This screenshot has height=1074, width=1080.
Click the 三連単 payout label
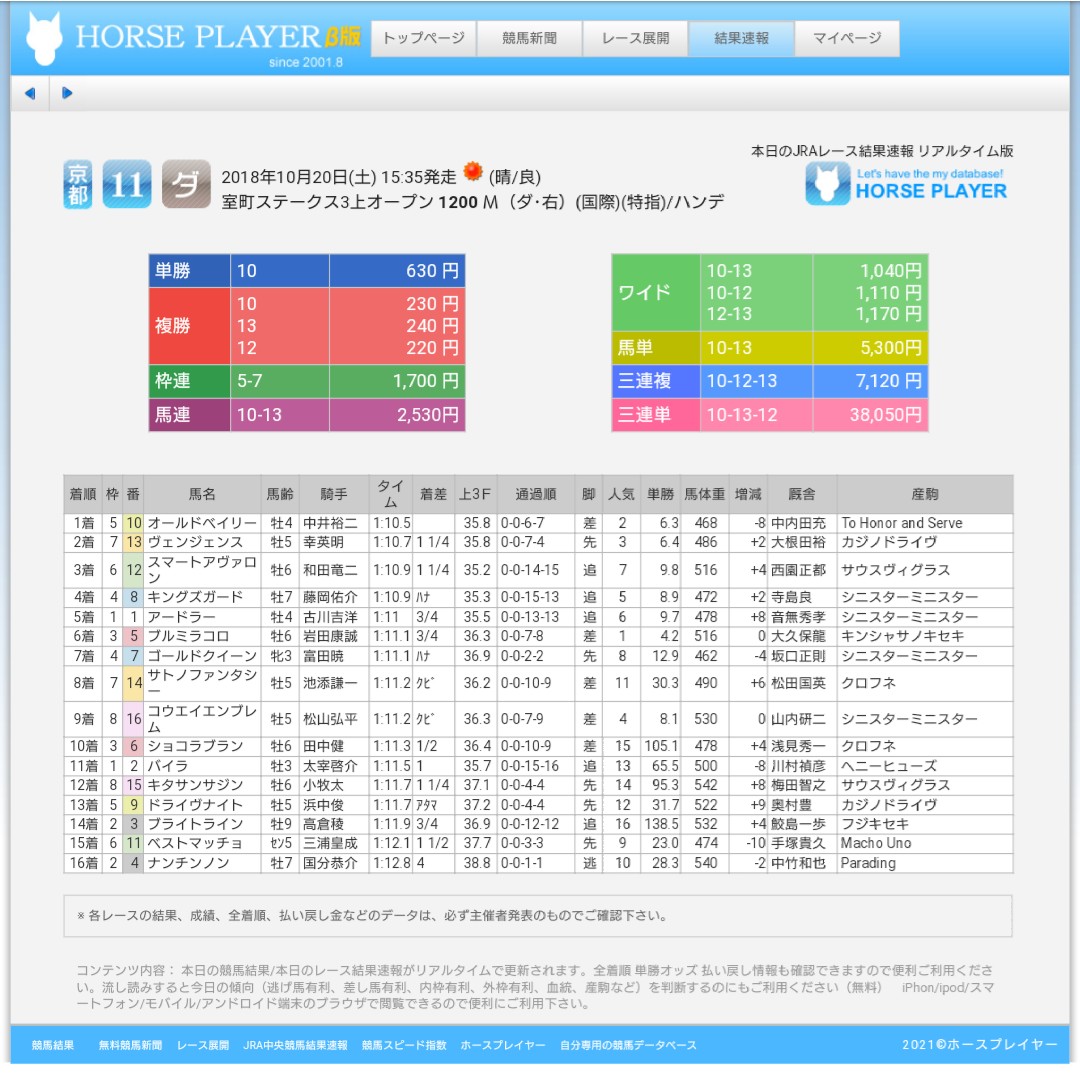pyautogui.click(x=656, y=415)
